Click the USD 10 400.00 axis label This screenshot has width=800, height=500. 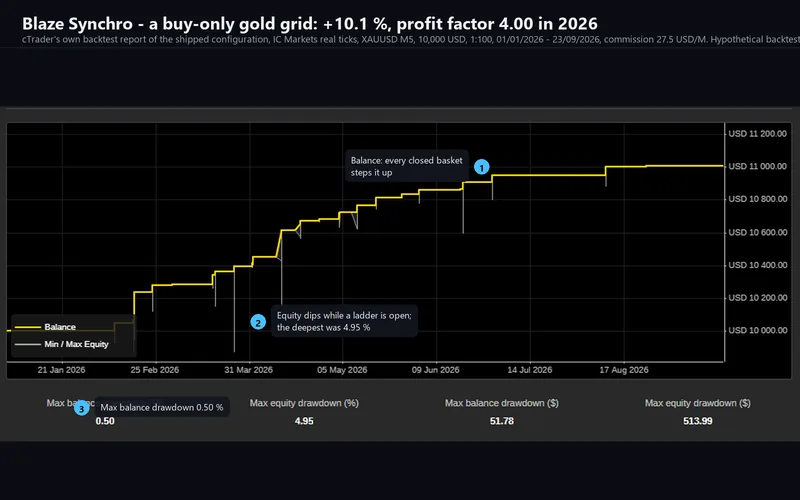(x=757, y=265)
